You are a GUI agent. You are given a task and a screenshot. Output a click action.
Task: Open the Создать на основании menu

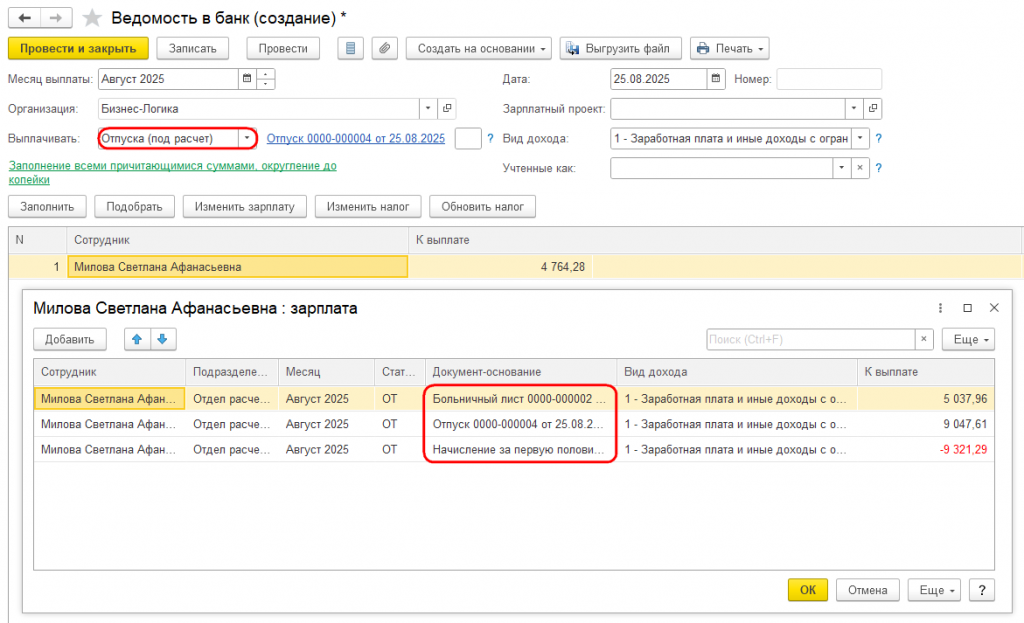[x=479, y=48]
